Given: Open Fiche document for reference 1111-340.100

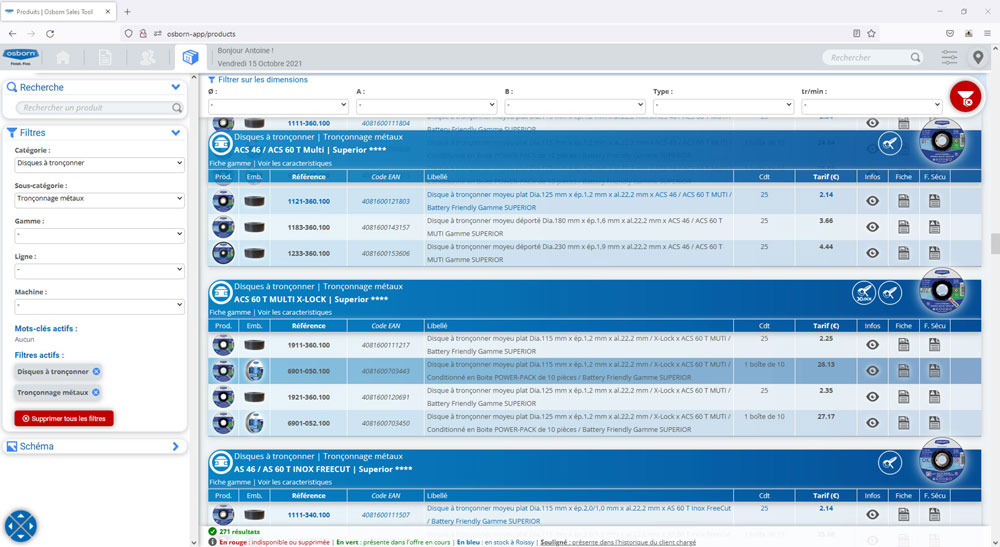Looking at the screenshot, I should [904, 514].
